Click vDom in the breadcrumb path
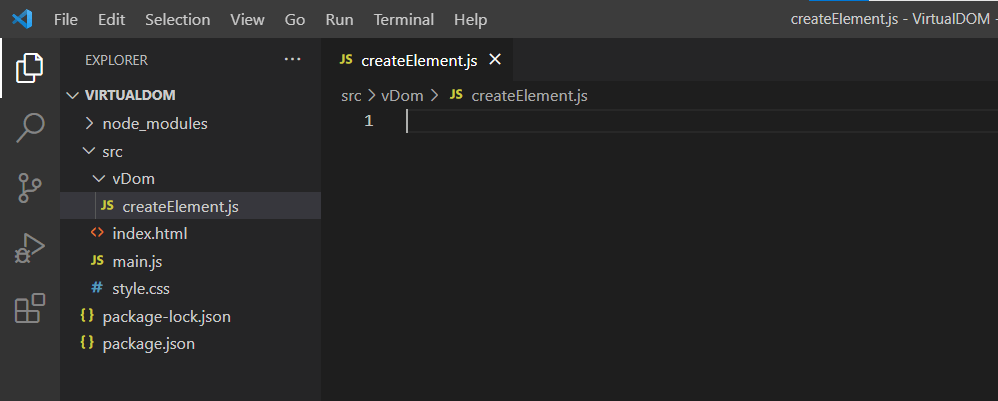 point(402,96)
